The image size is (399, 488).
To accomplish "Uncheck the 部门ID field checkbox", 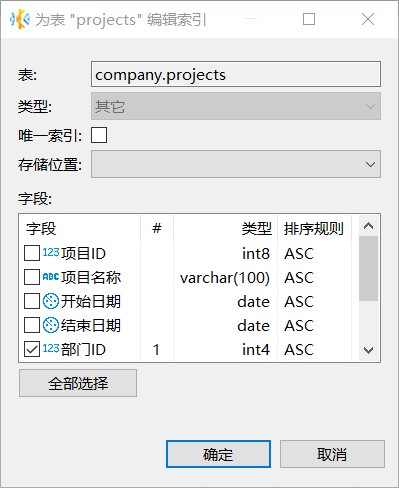I will [32, 349].
